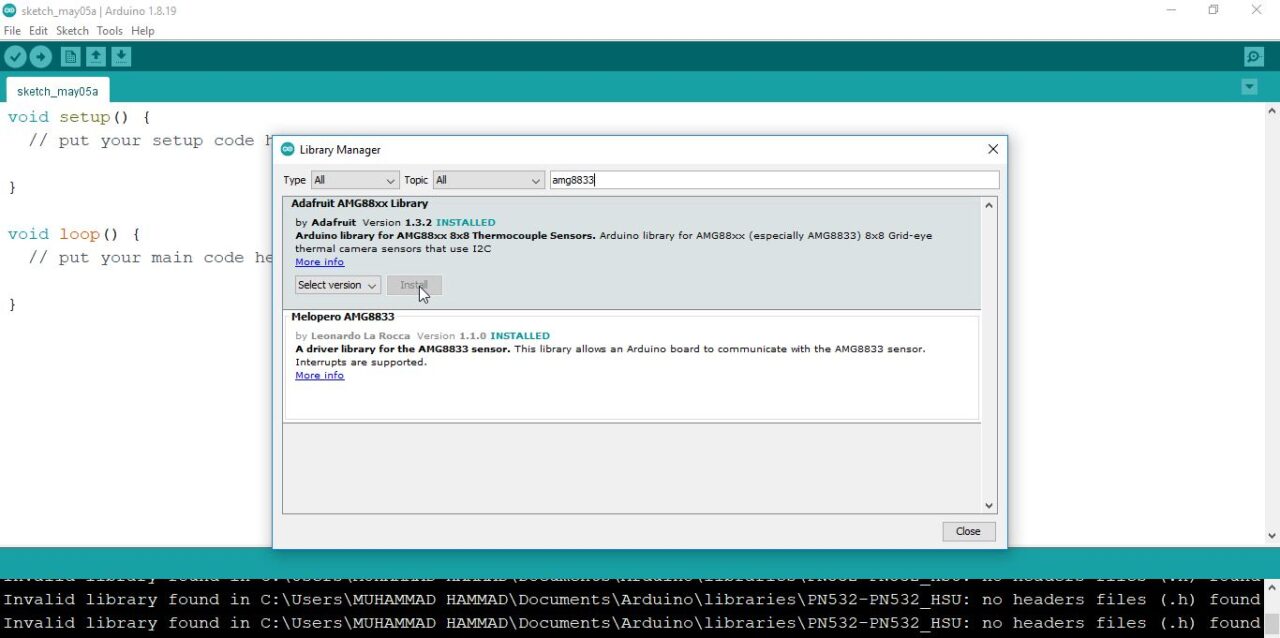Image resolution: width=1280 pixels, height=638 pixels.
Task: Click the library list scroll down arrow
Action: [x=989, y=506]
